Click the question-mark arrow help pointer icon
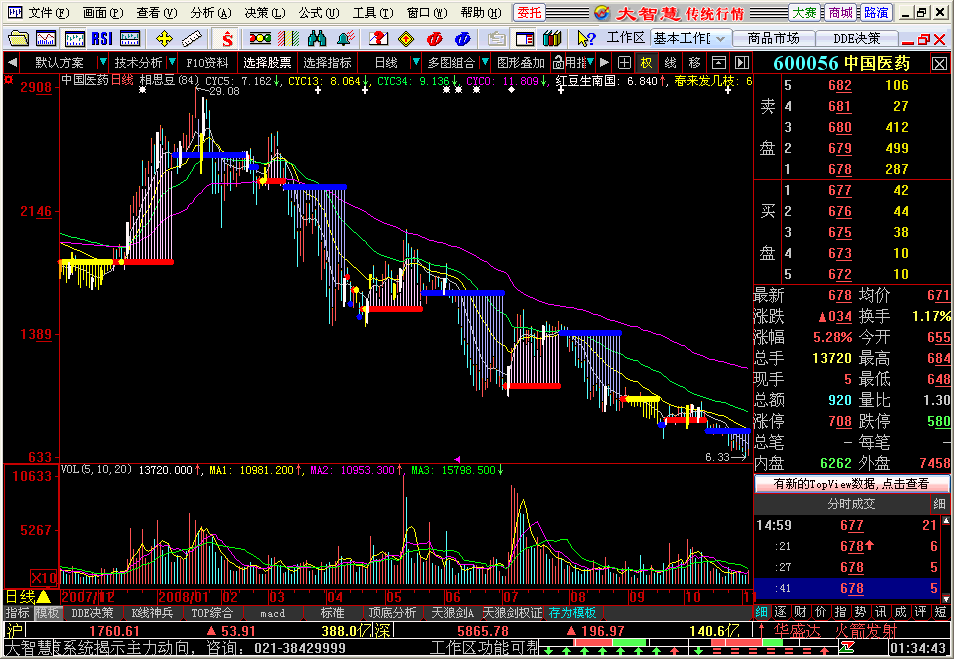Viewport: 954px width, 659px height. pos(586,39)
